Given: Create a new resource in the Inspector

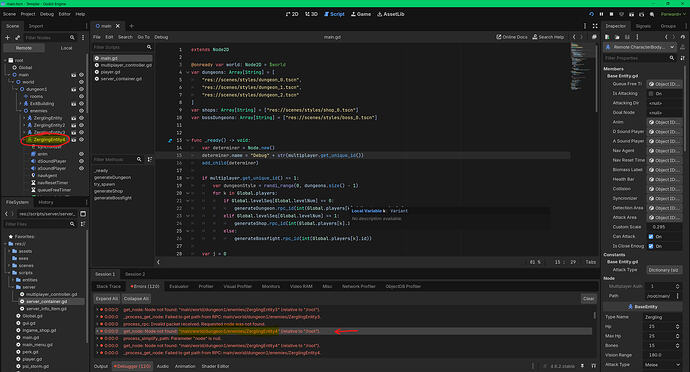Looking at the screenshot, I should tap(607, 37).
